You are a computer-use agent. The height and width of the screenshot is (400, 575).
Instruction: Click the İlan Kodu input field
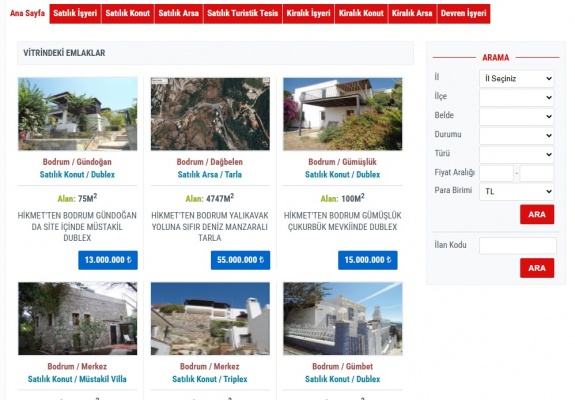pyautogui.click(x=518, y=245)
